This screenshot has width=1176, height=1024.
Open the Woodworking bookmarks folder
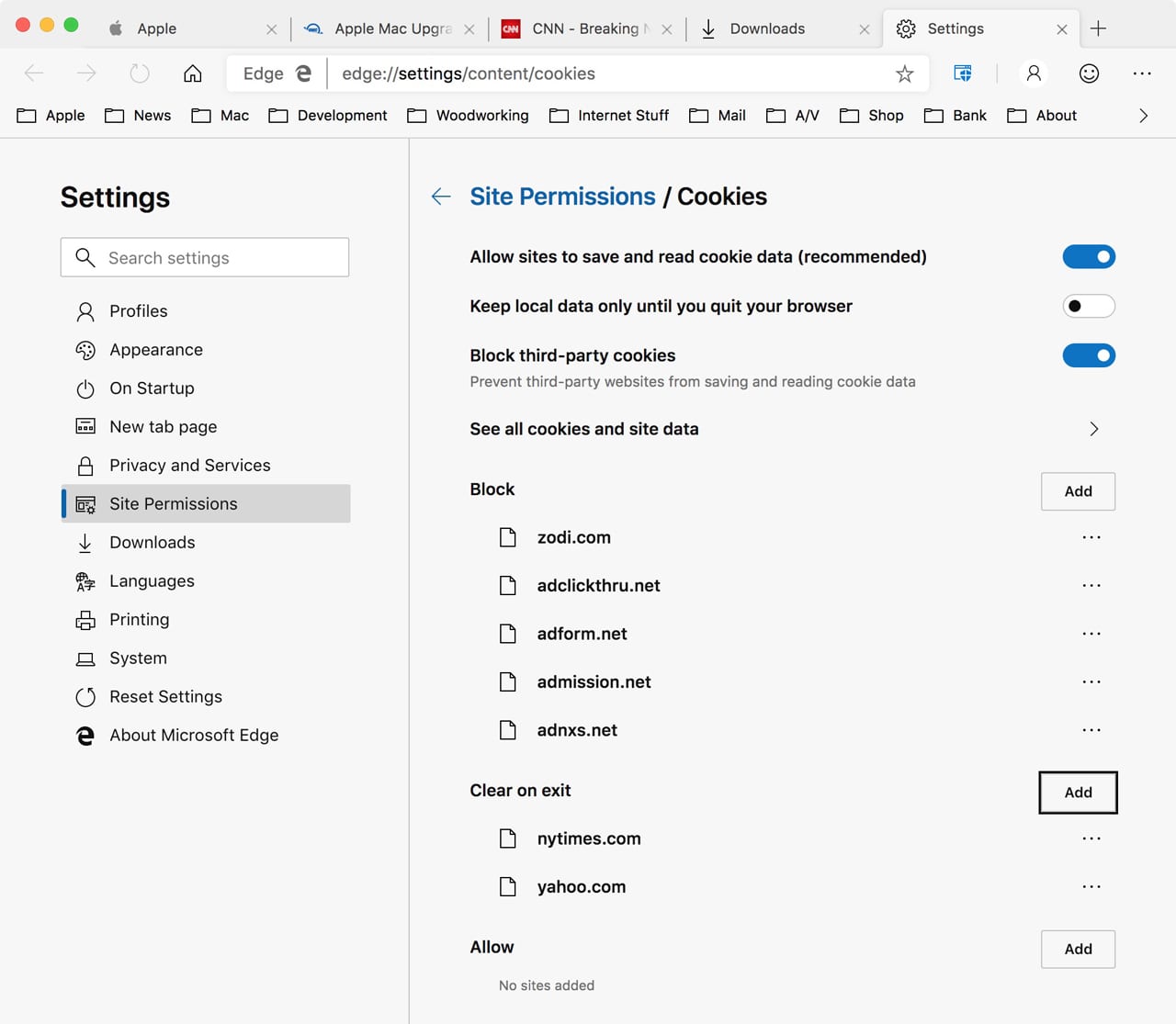coord(469,116)
